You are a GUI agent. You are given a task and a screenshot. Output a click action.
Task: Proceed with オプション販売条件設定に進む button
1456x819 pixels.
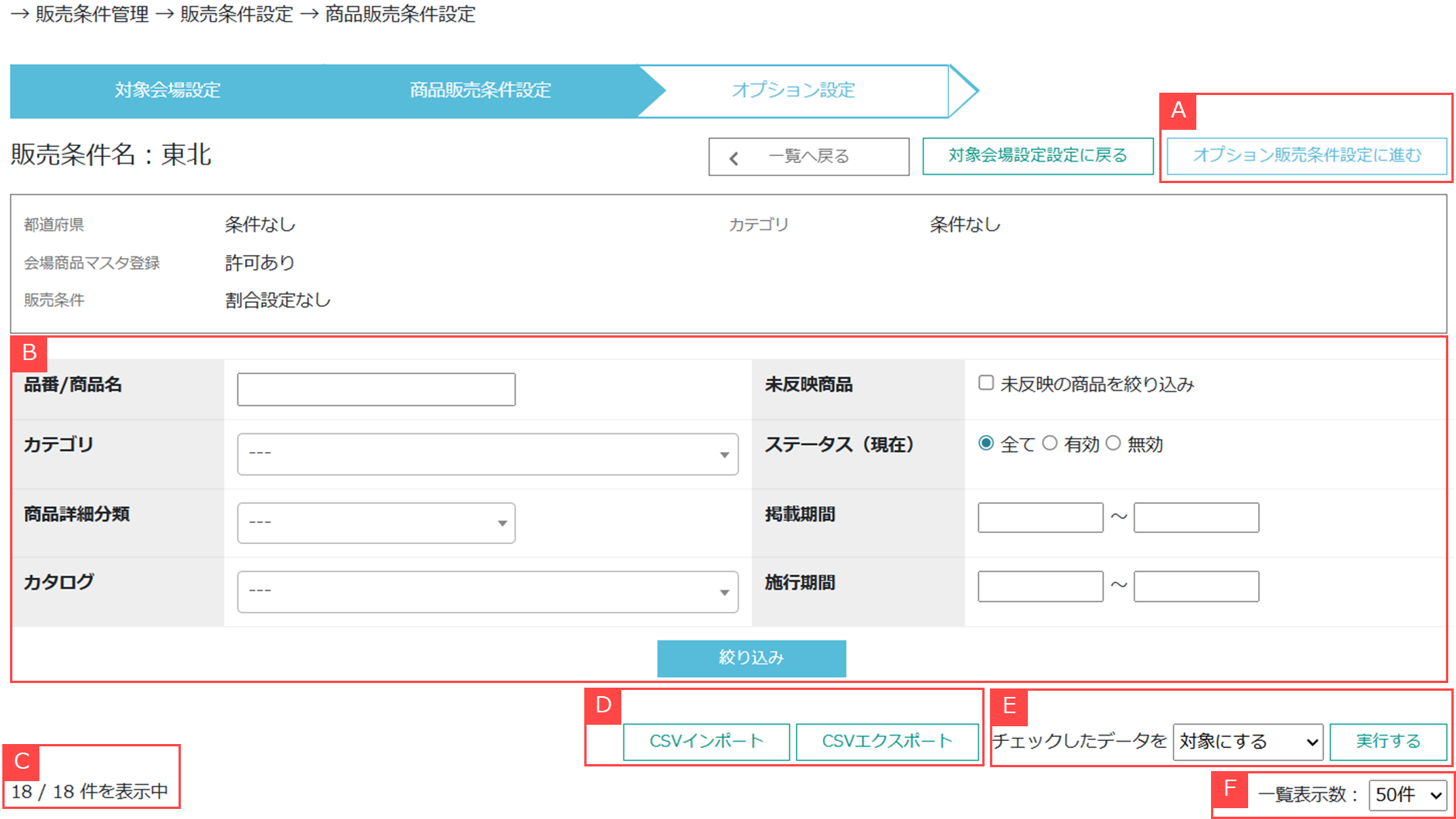1306,156
